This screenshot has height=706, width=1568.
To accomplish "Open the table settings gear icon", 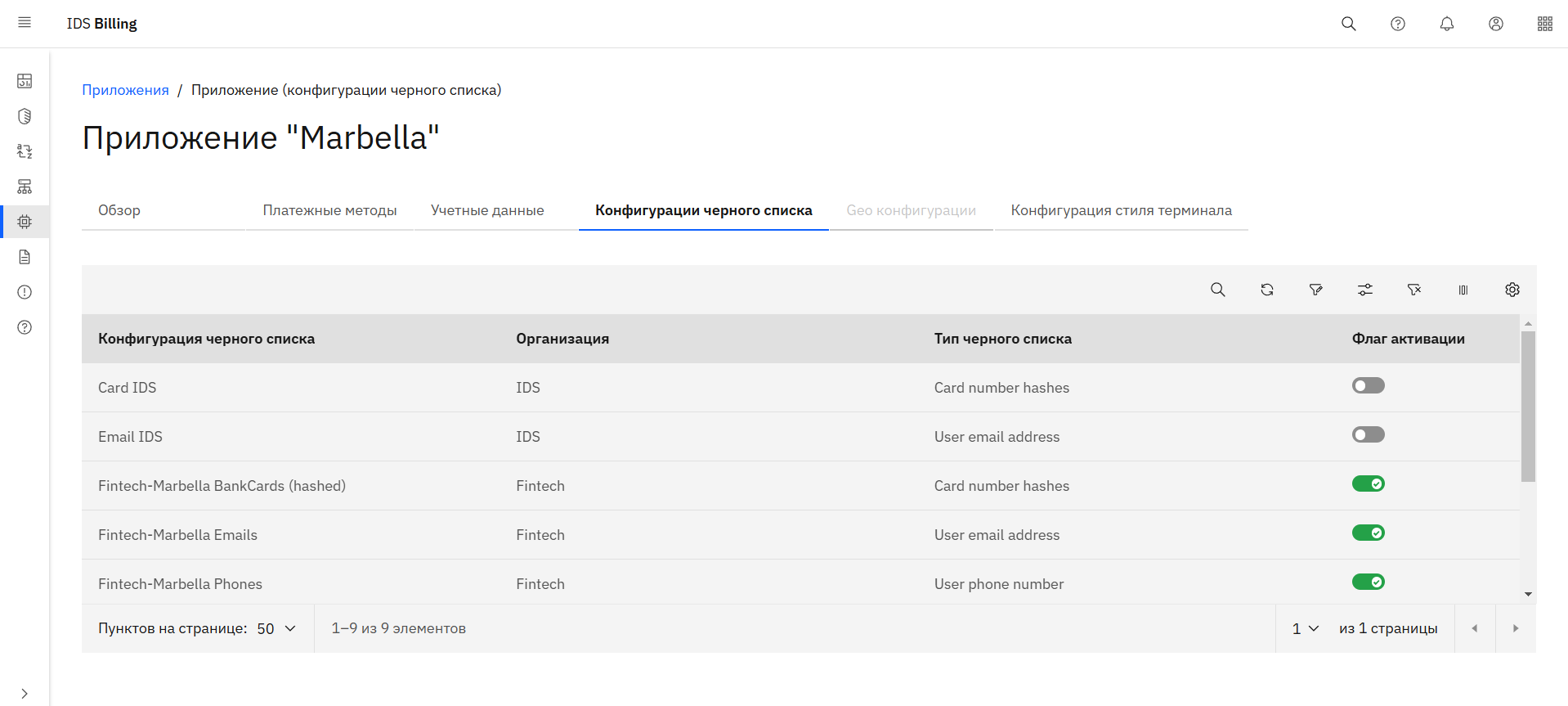I will (x=1512, y=290).
